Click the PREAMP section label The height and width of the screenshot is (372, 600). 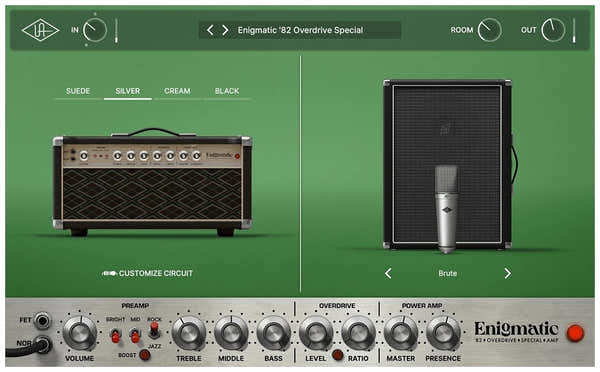(135, 306)
